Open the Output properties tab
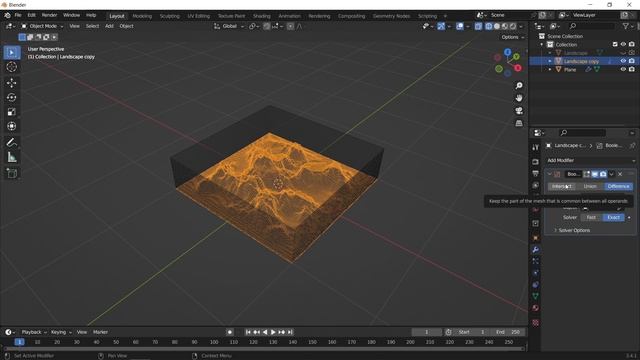Viewport: 640px width, 360px height. (536, 173)
